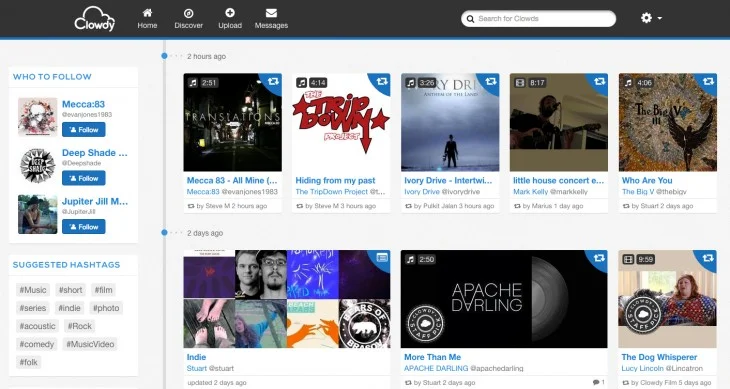The width and height of the screenshot is (730, 389).
Task: Click Jupiter Jill avatar image
Action: click(x=37, y=214)
